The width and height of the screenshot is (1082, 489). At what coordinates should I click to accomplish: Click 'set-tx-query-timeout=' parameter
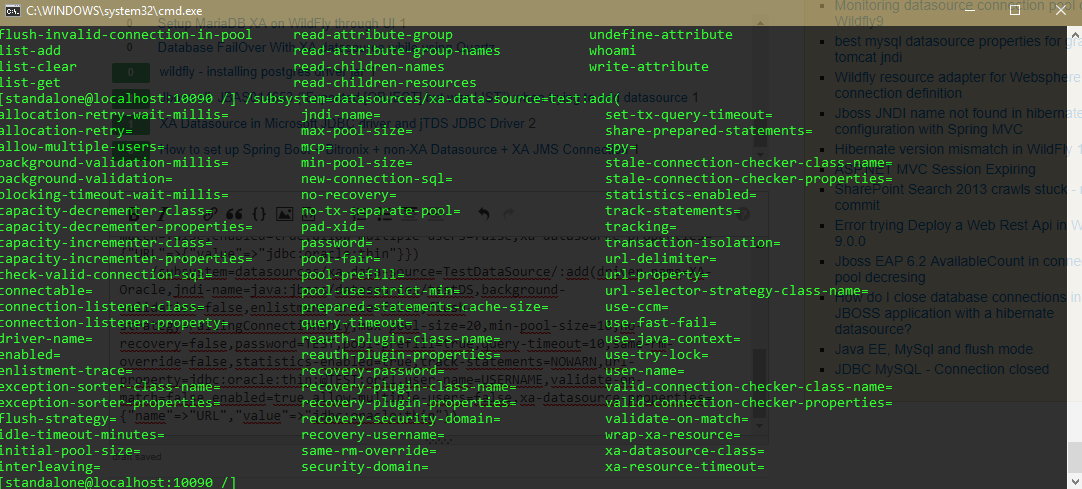[x=689, y=114]
